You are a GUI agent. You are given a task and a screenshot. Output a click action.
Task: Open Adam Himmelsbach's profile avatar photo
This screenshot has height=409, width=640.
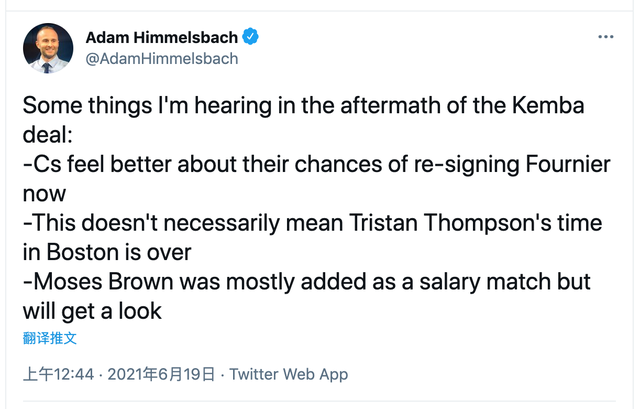click(x=48, y=48)
